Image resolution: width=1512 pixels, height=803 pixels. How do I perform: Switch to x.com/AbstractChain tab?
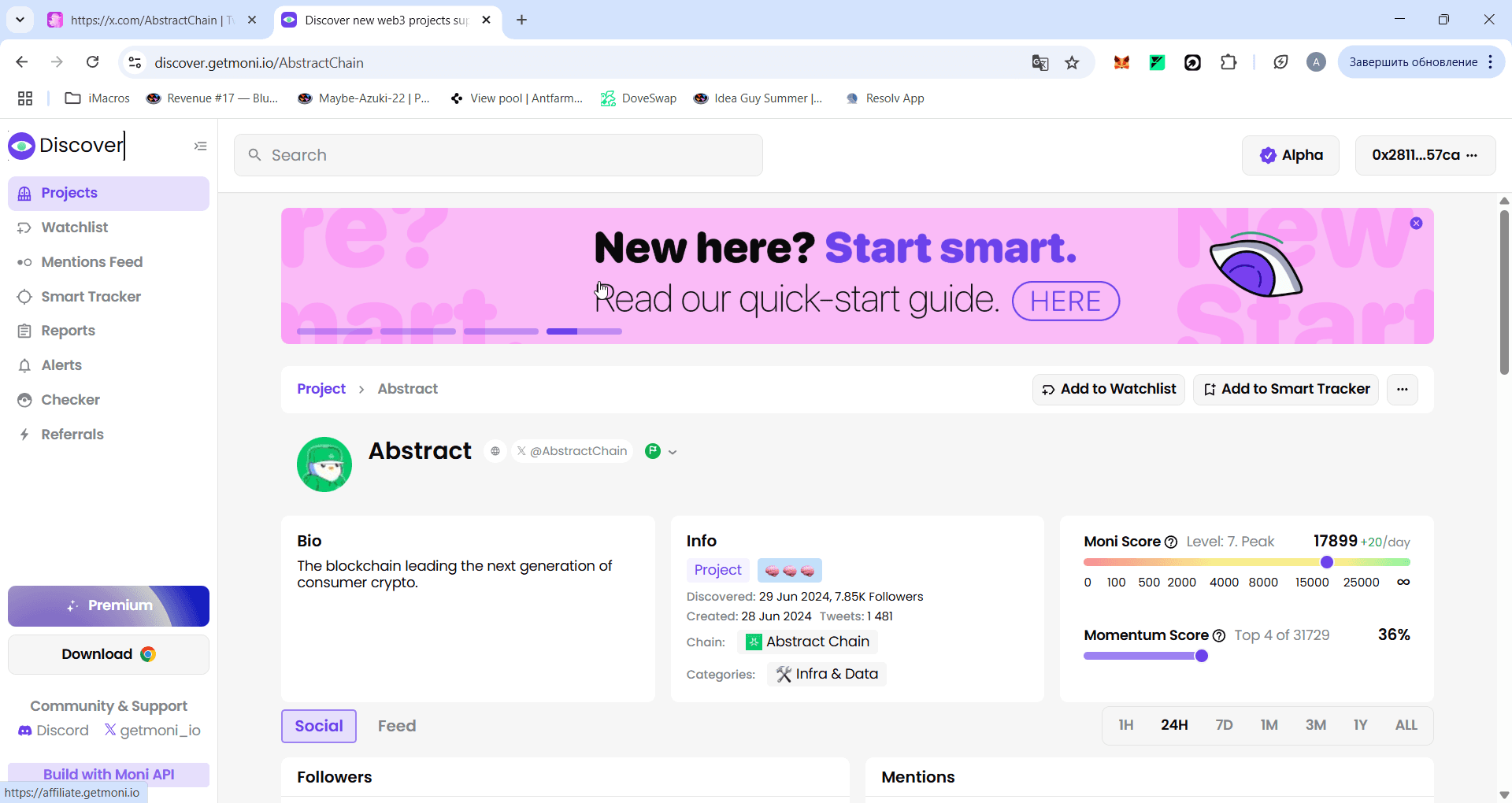[x=152, y=20]
